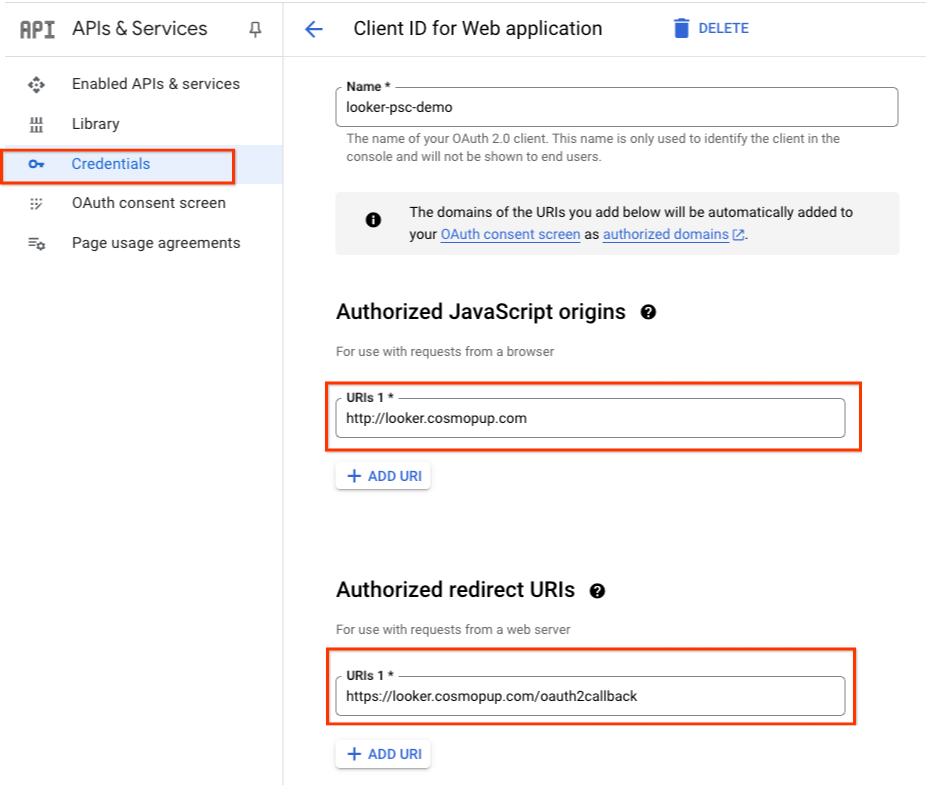Click the Page usage agreements icon
This screenshot has width=926, height=785.
[x=37, y=243]
